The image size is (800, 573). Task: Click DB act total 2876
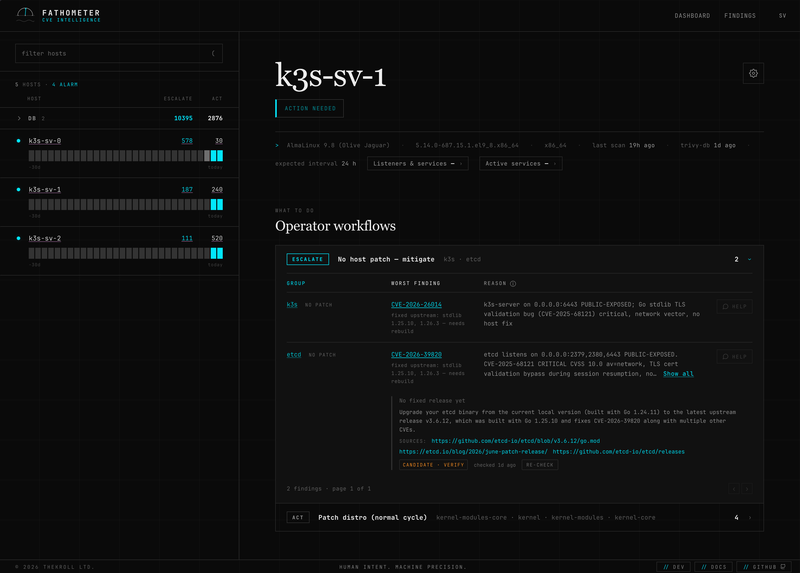click(215, 118)
